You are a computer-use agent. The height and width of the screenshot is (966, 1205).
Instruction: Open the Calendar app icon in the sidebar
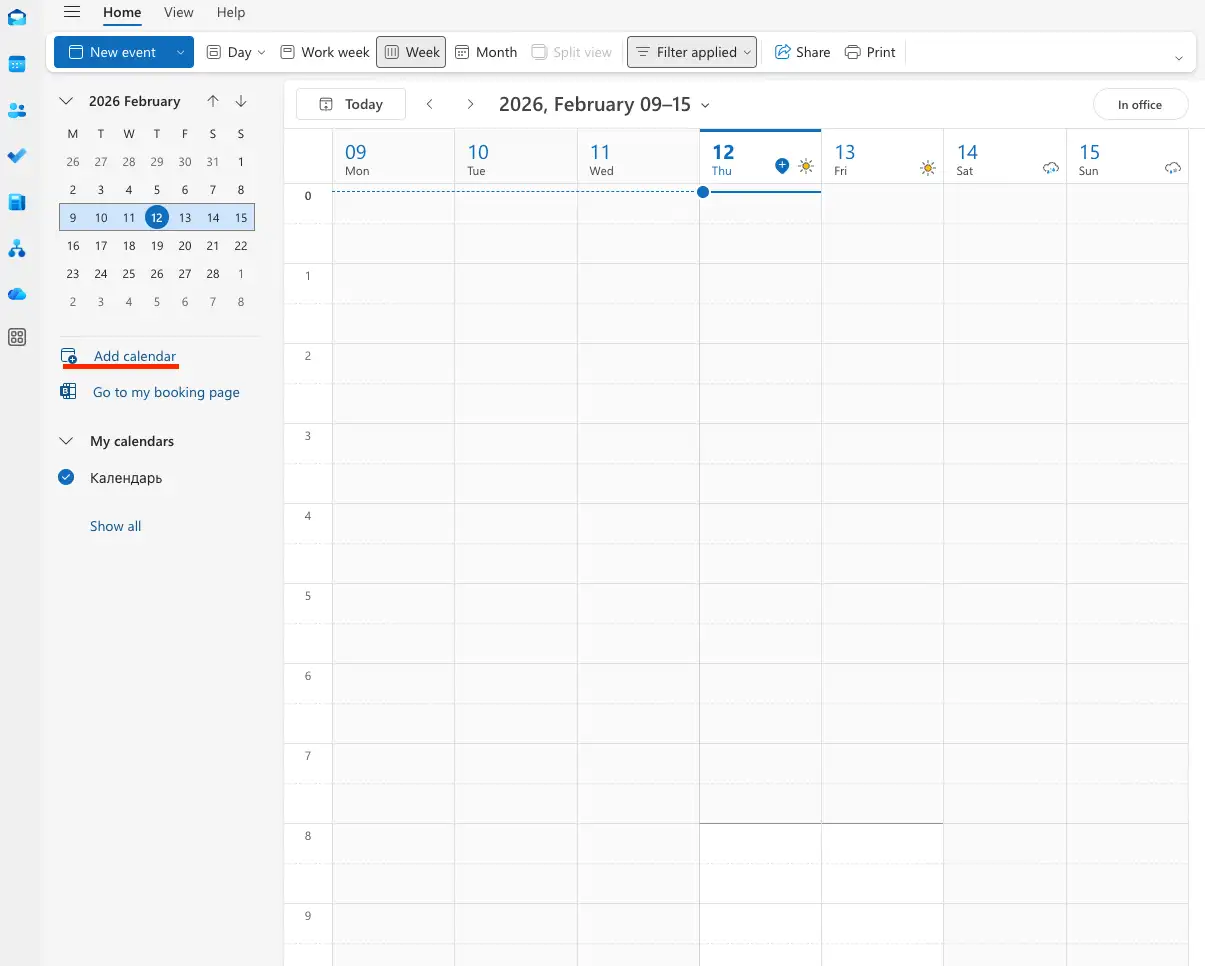[x=17, y=64]
